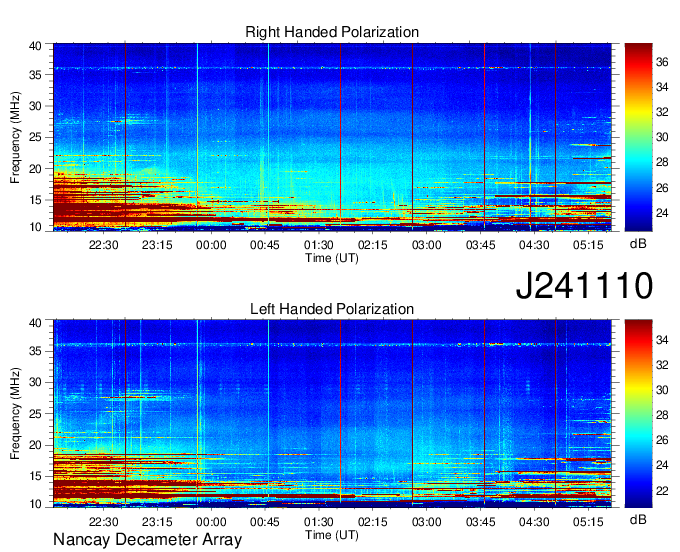This screenshot has width=680, height=552.
Task: Click the 25 MHz tick of left-handed plot
Action: coord(35,414)
